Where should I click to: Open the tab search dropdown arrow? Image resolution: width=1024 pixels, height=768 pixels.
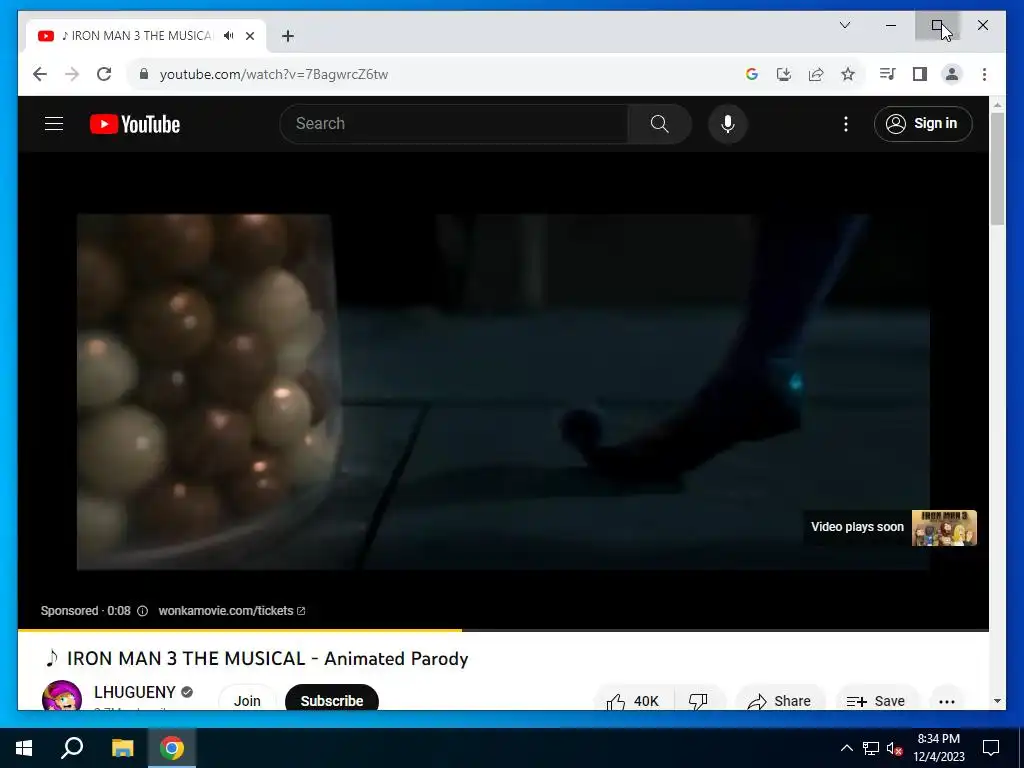click(x=844, y=25)
